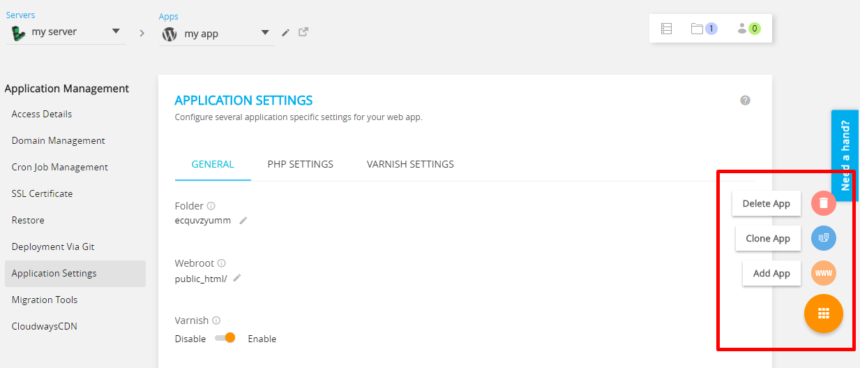Screen dimensions: 860x368
Task: Edit the Webroot path pencil icon
Action: coord(237,278)
